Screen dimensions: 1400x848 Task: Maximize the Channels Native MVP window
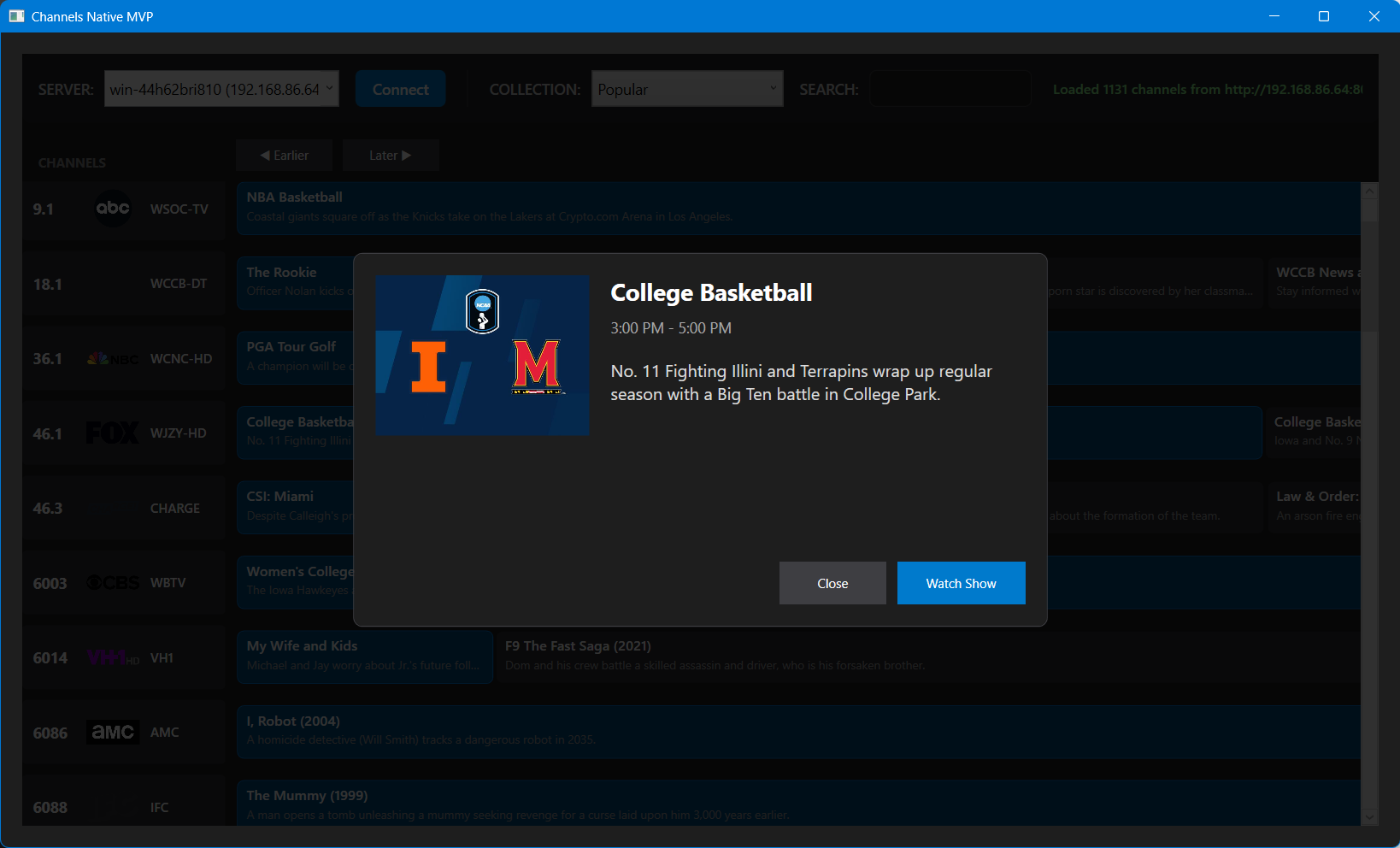(1324, 16)
